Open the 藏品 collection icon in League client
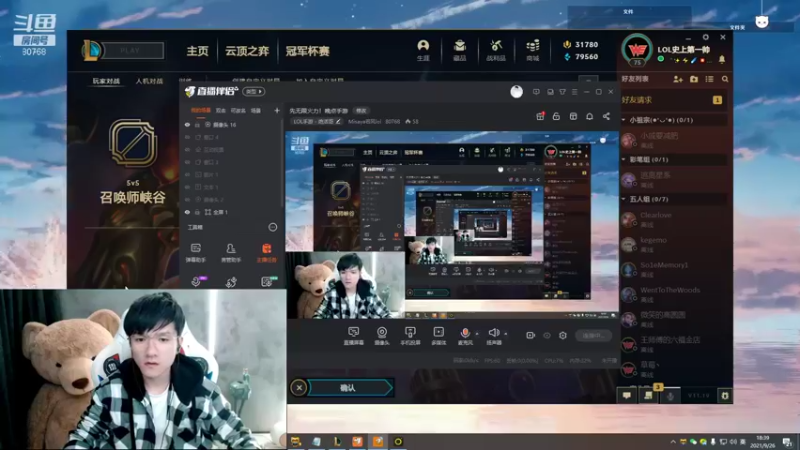800x450 pixels. tap(460, 50)
